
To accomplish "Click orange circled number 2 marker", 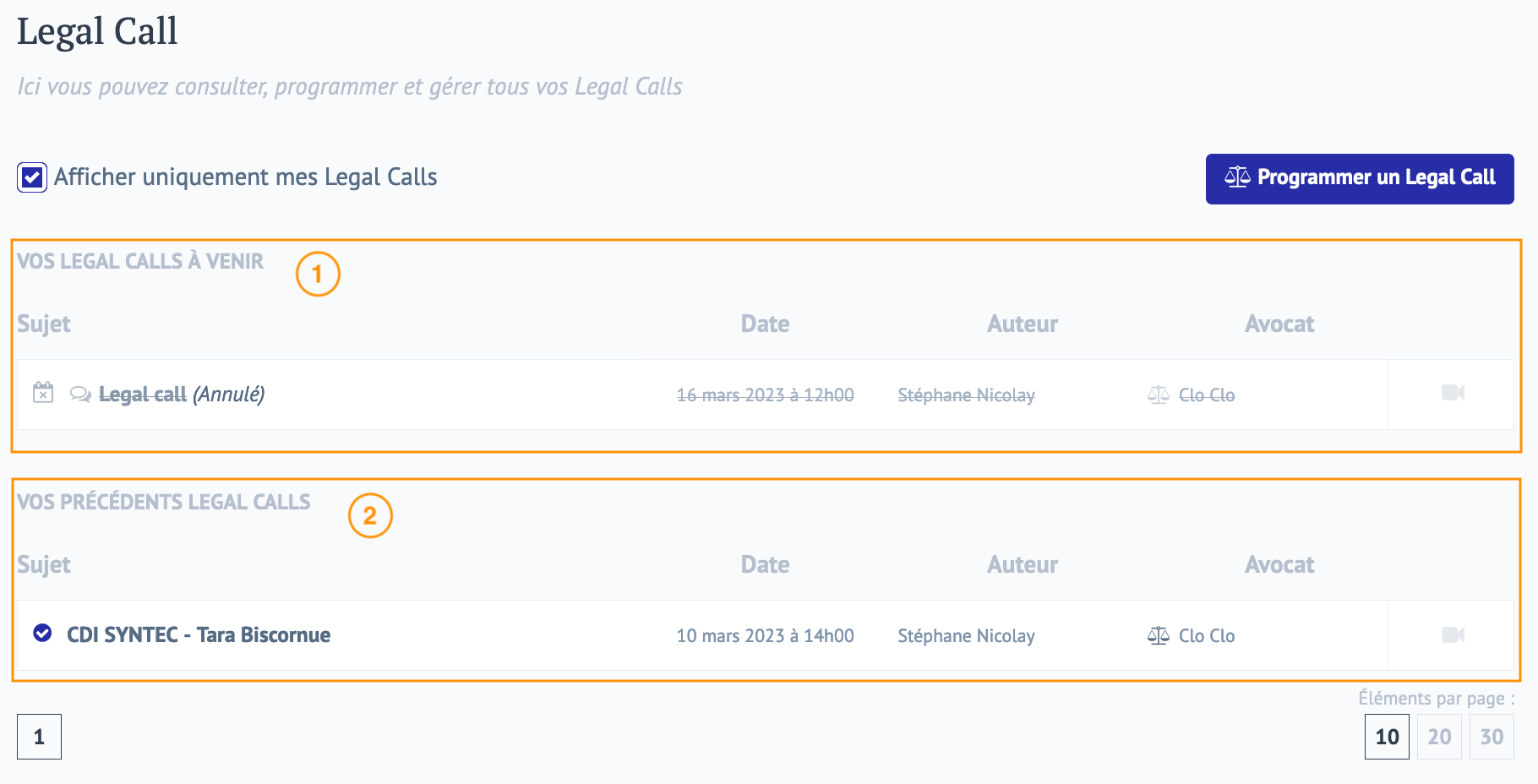I will click(x=370, y=515).
